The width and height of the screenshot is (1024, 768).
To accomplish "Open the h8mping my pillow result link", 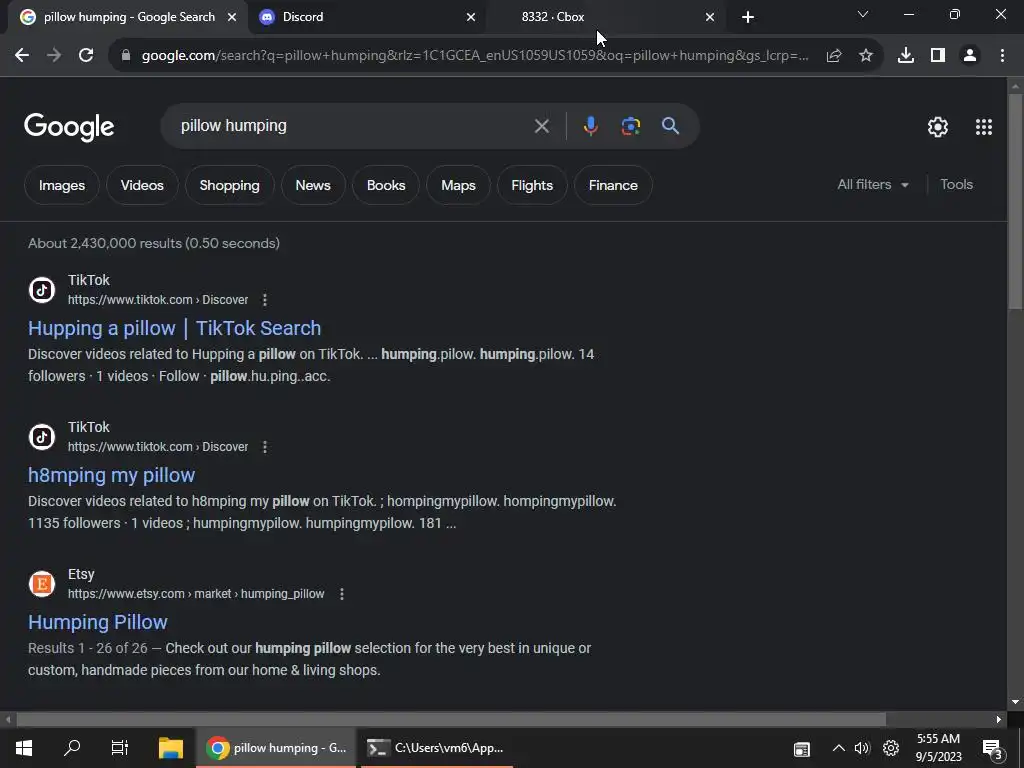I will point(111,475).
